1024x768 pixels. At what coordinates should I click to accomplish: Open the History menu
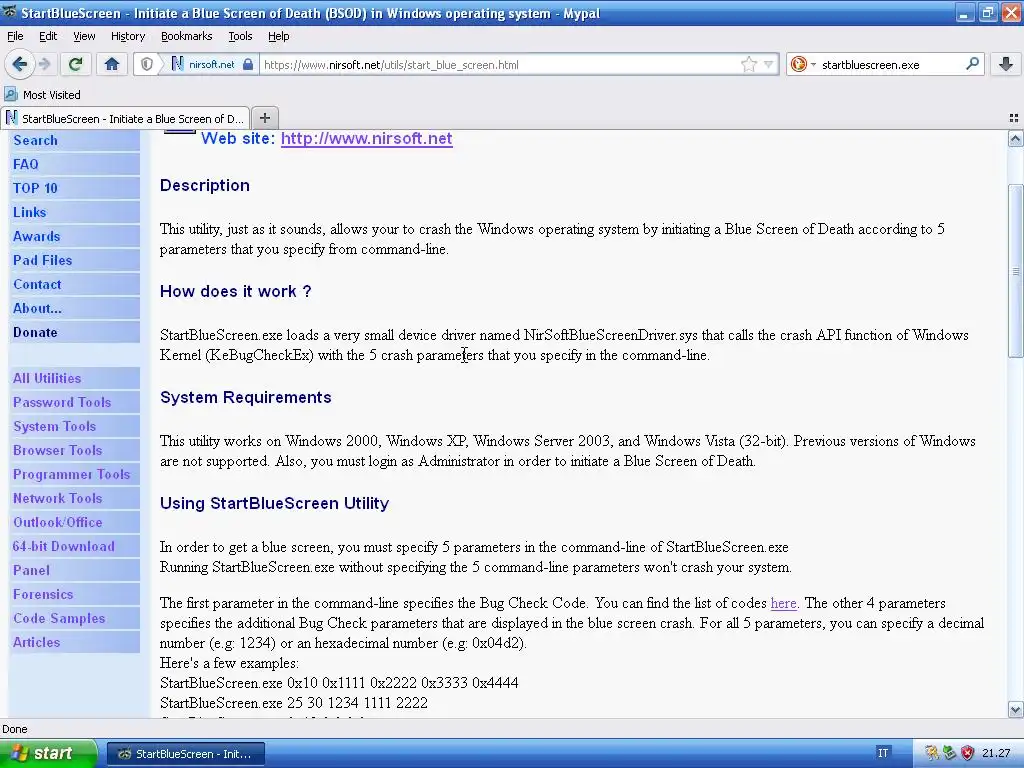click(x=128, y=36)
